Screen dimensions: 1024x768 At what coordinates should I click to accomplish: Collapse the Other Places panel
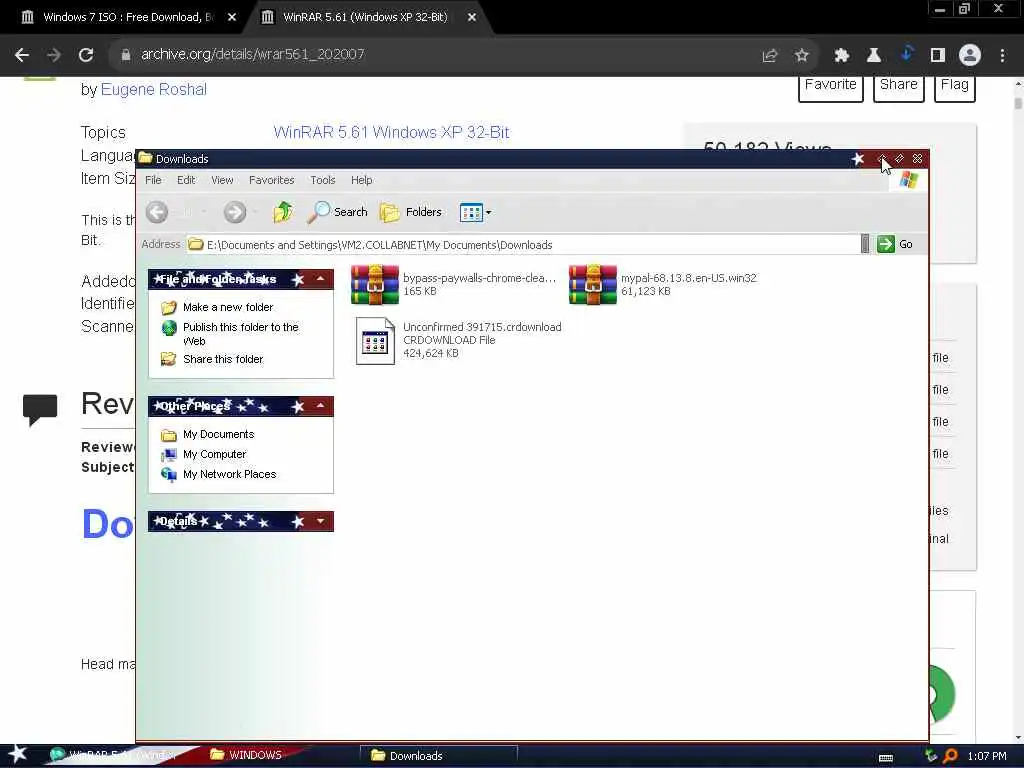321,406
